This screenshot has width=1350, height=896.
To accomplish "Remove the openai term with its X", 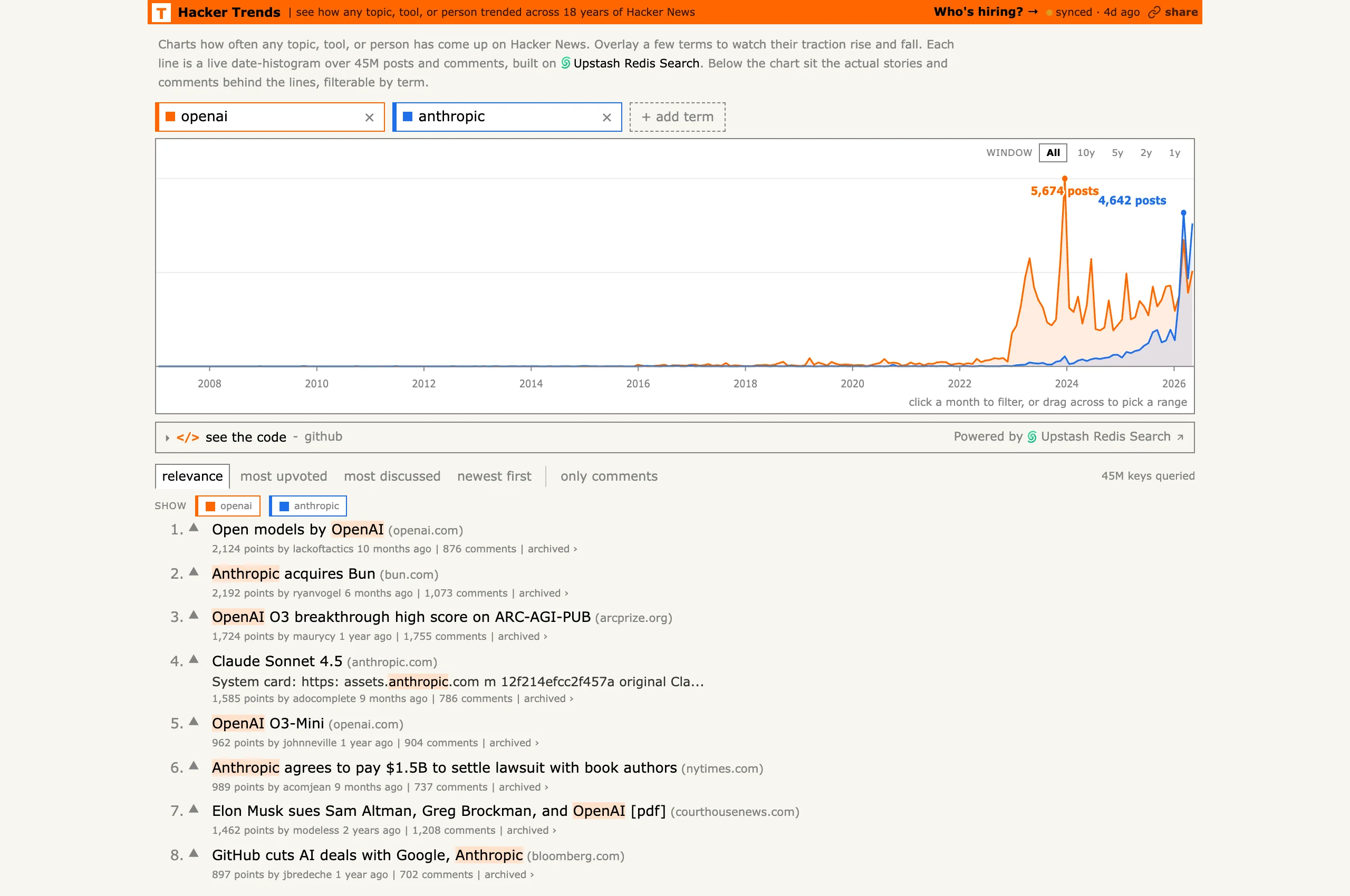I will (369, 117).
